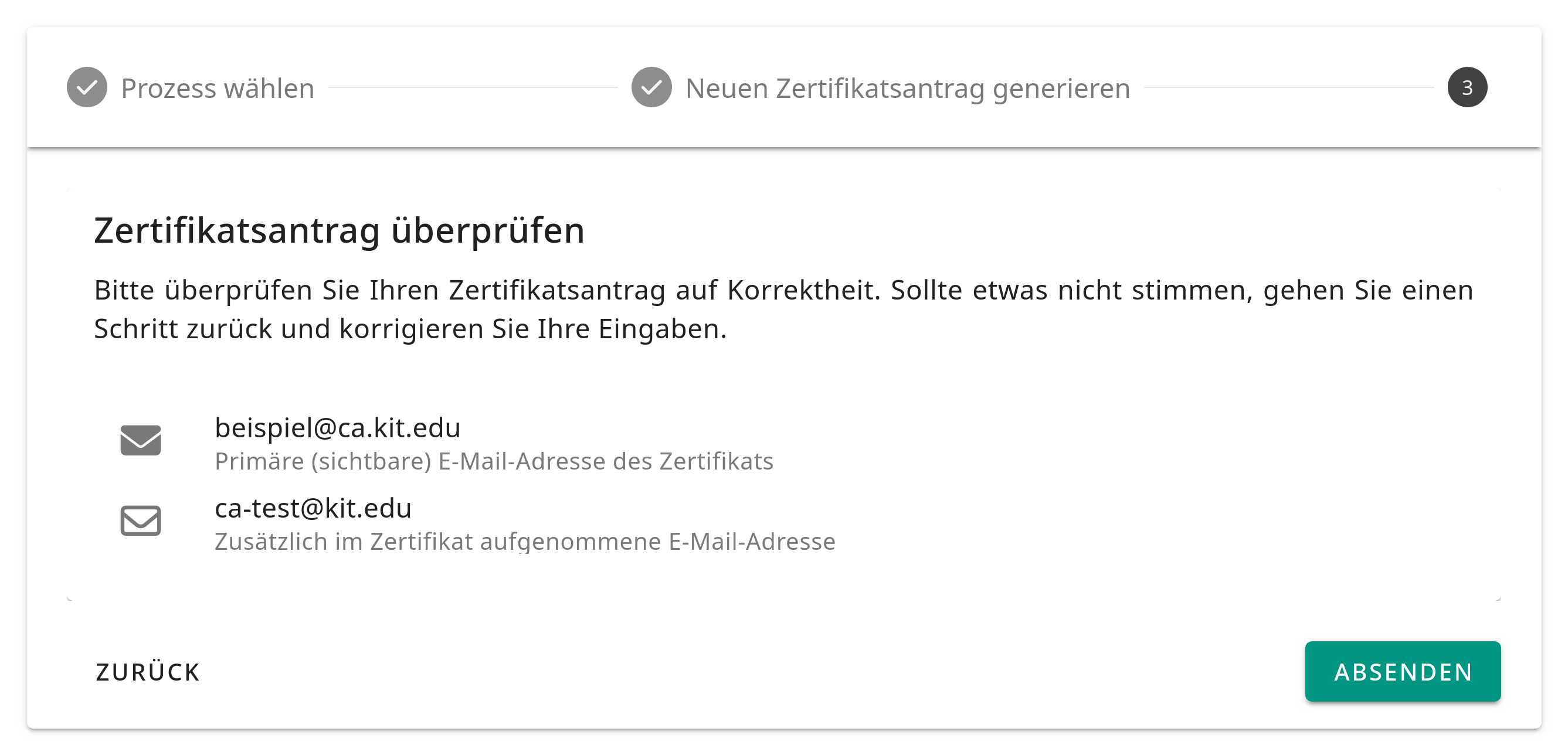Click the outlined envelope icon for additional email
This screenshot has width=1568, height=755.
(x=141, y=521)
